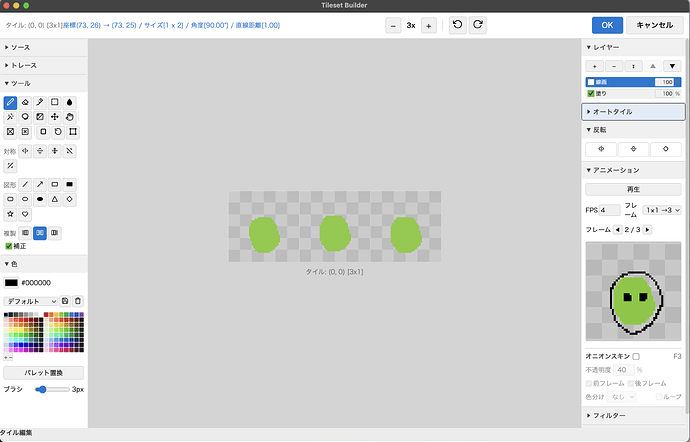This screenshot has height=442, width=690.
Task: Redo the last undone action
Action: click(x=477, y=25)
